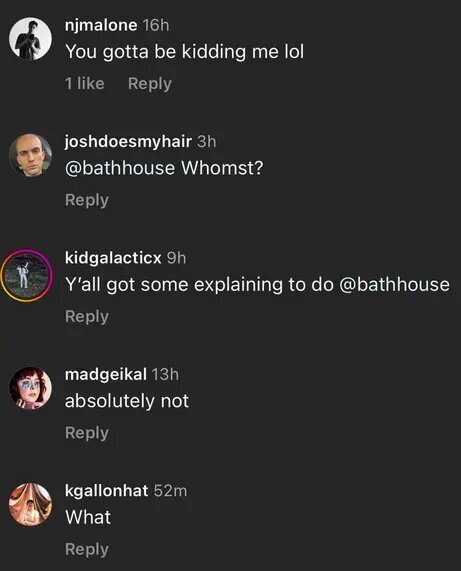Open joshdoesmyhair's profile avatar
The height and width of the screenshot is (571, 461).
point(30,155)
